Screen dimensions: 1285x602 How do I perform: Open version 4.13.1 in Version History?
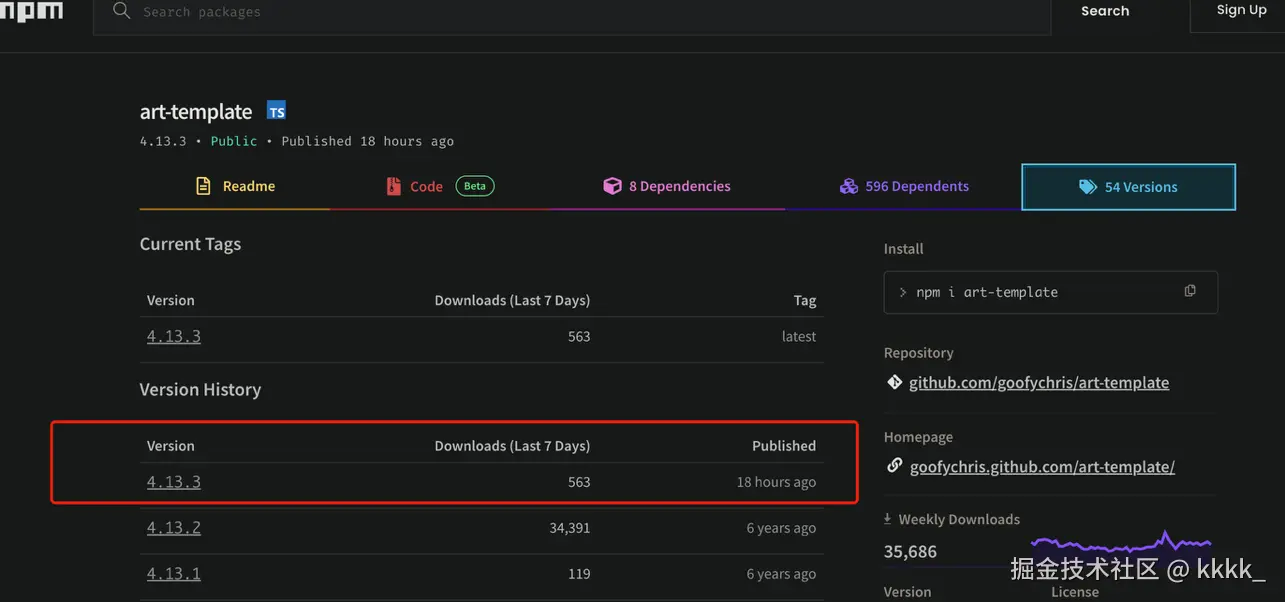(x=174, y=574)
